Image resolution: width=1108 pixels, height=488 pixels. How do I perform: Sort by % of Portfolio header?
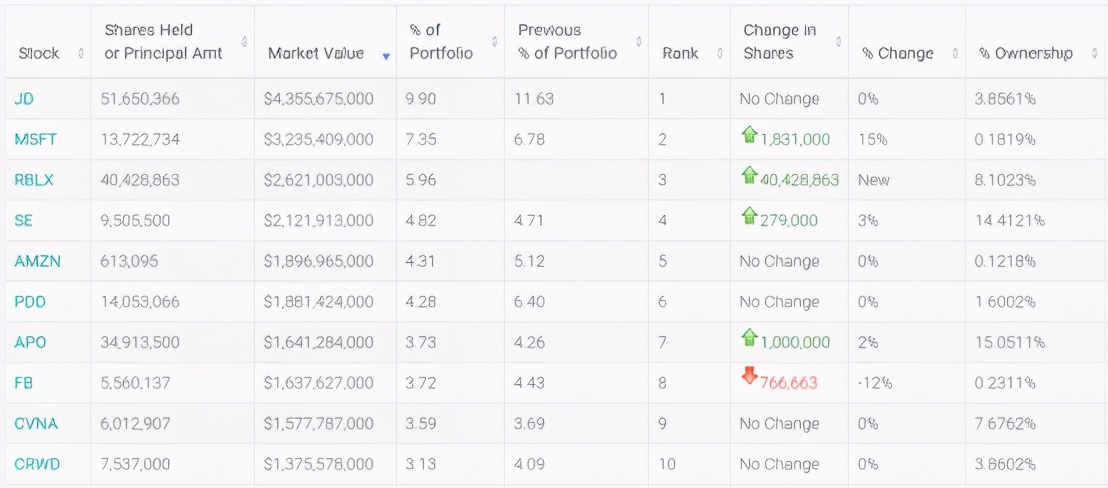(441, 42)
